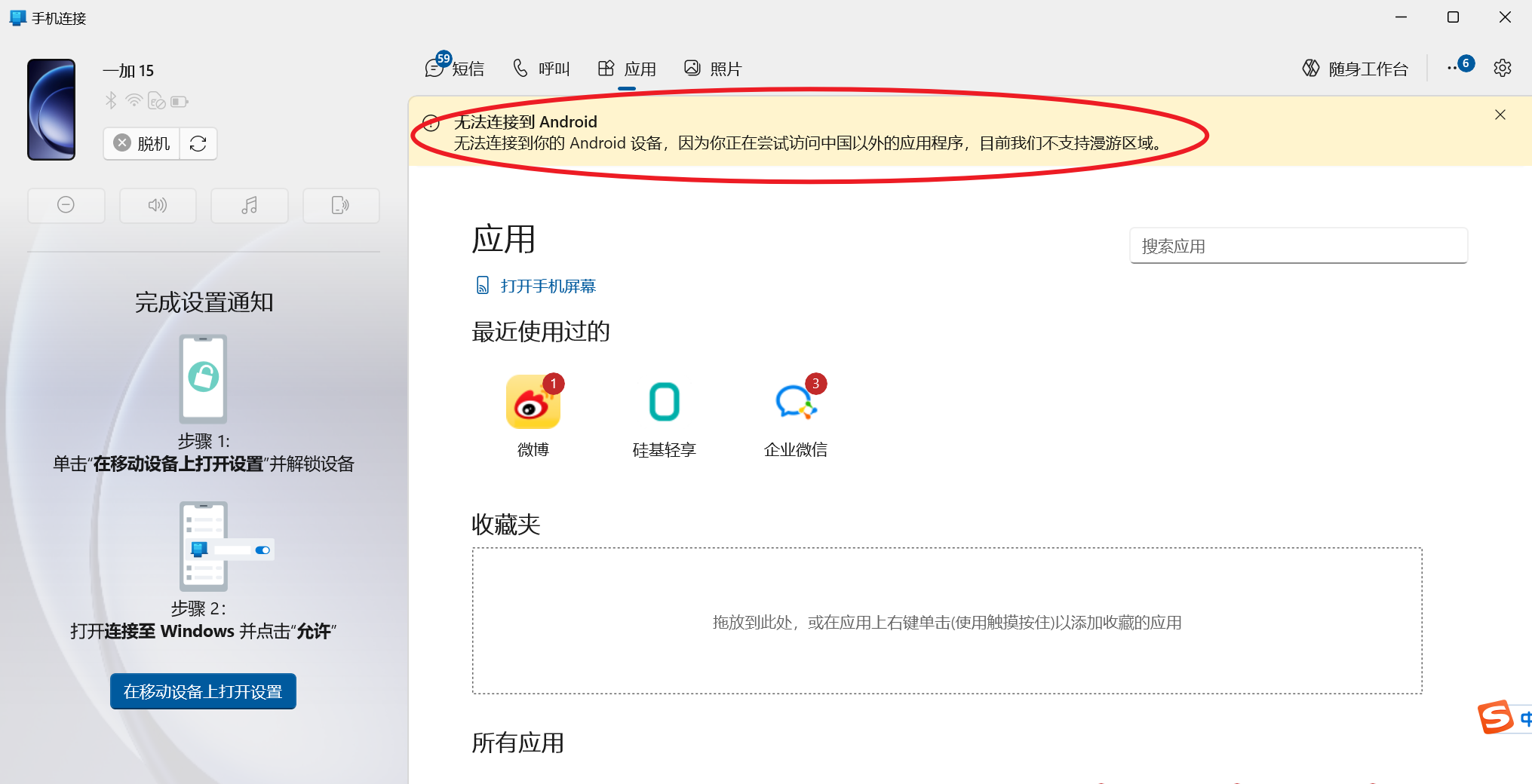Click the phone audio streaming button
Image resolution: width=1532 pixels, height=784 pixels.
341,205
